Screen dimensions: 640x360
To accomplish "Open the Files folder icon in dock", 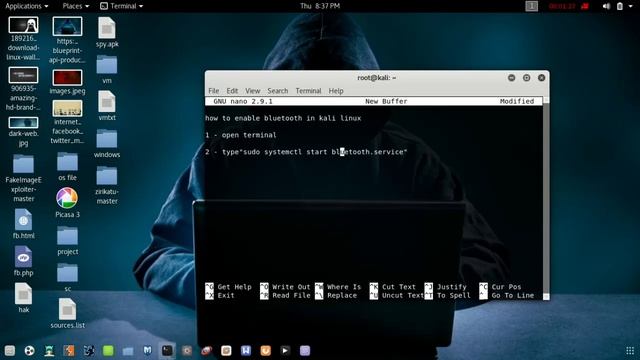I will [128, 351].
